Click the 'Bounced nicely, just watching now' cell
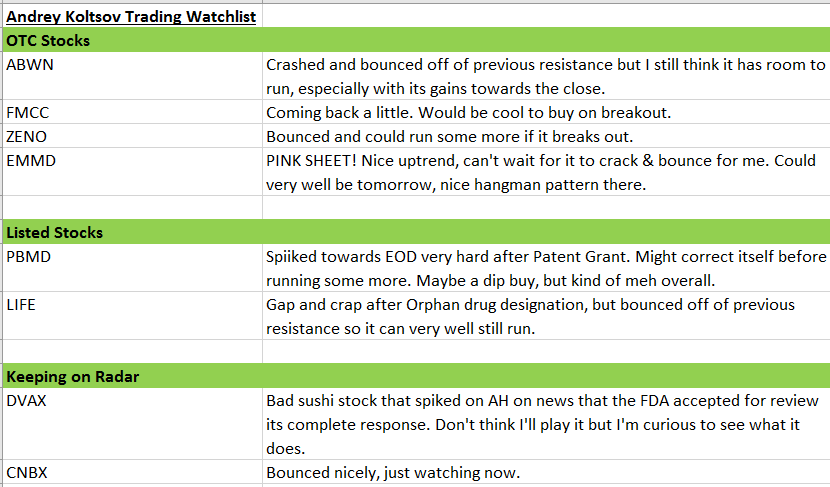 click(545, 472)
